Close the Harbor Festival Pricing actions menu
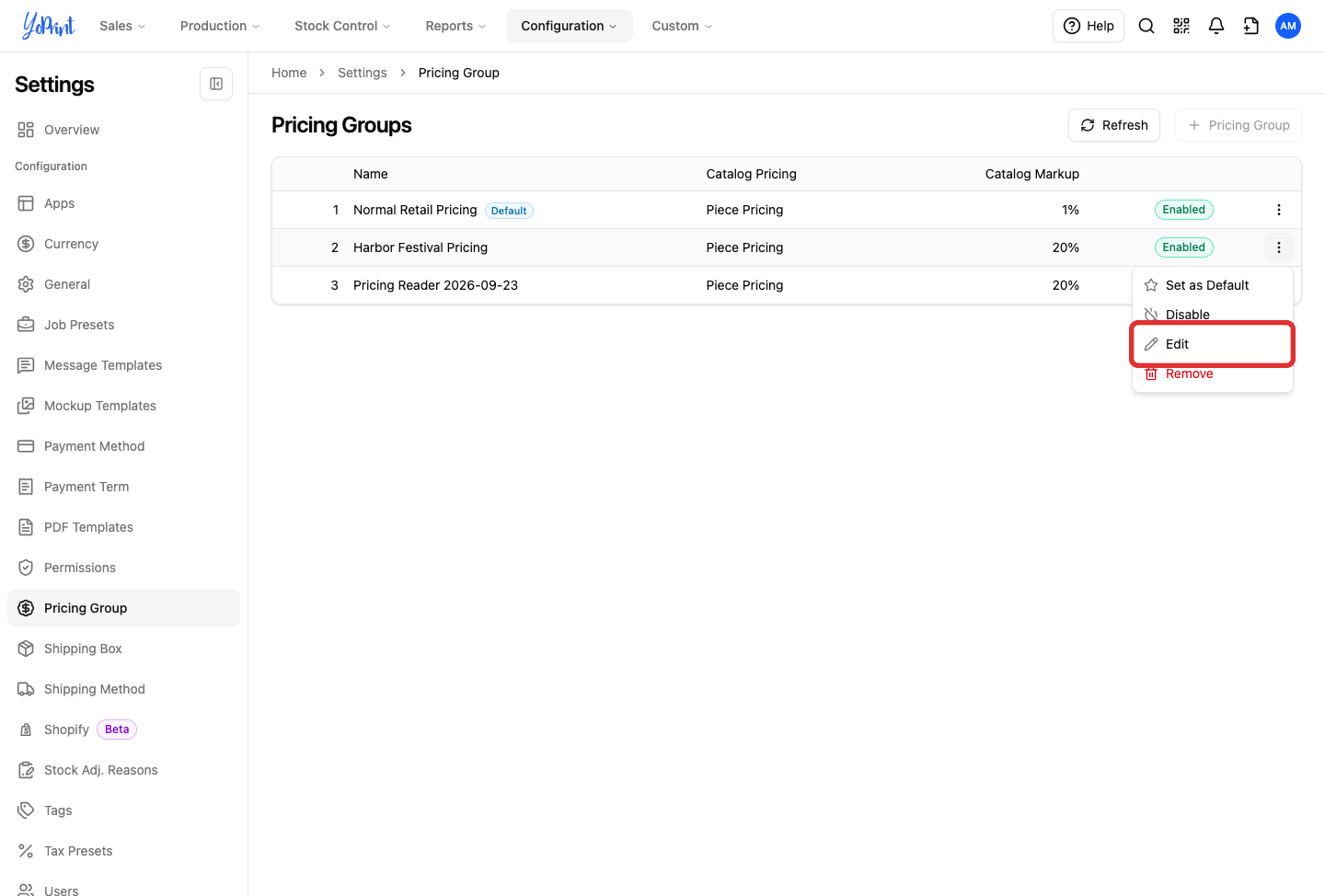1325x896 pixels. [1279, 247]
